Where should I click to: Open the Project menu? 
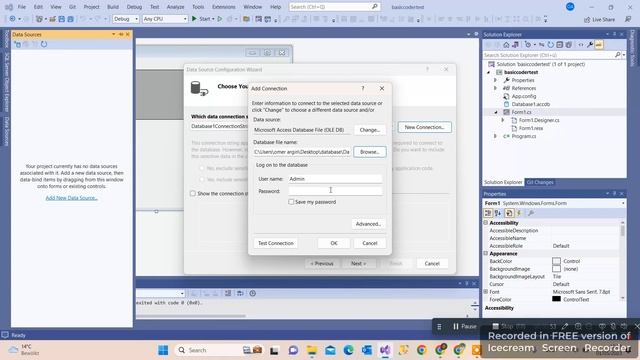tap(91, 7)
